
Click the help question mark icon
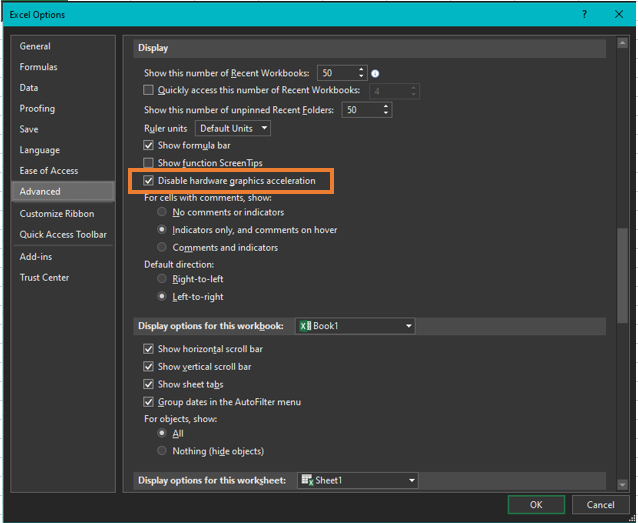point(584,15)
